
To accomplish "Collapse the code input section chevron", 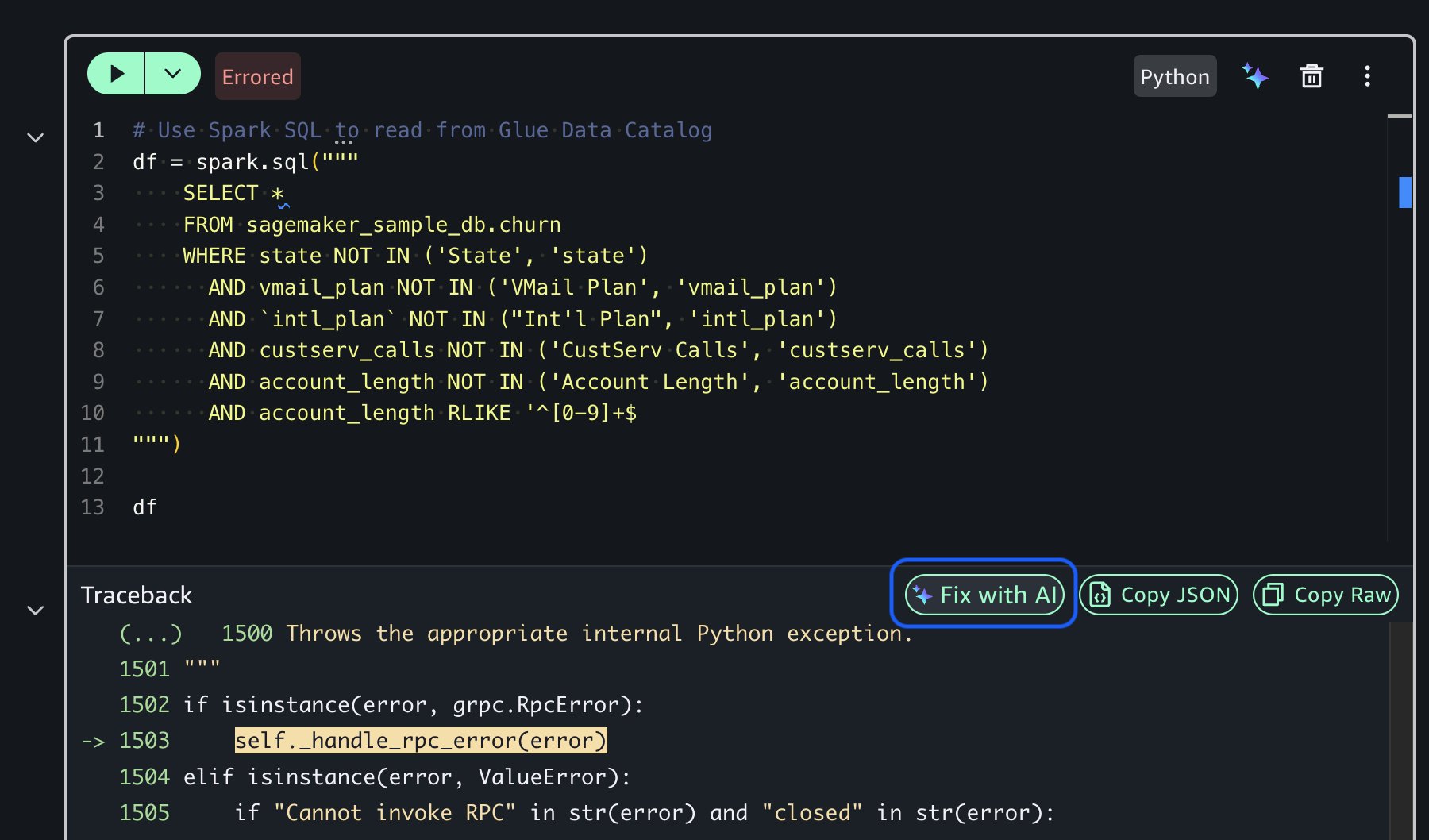I will tap(35, 137).
